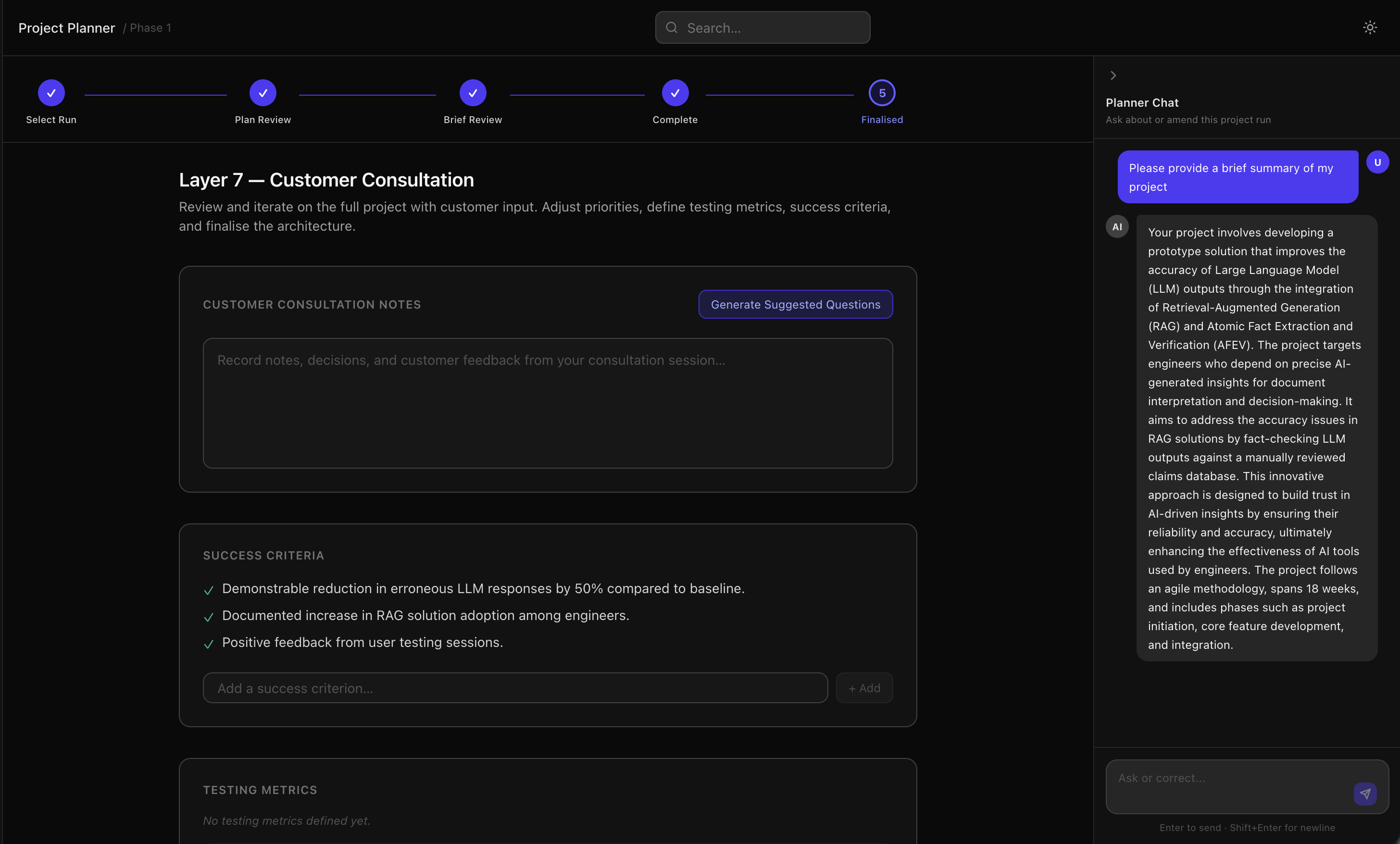The image size is (1400, 844).
Task: Click checkmark beside RAG adoption criterion
Action: coord(209,617)
